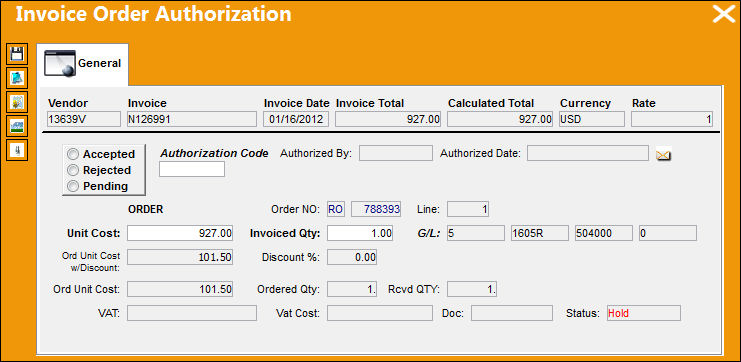
Task: Click the Currency field USD
Action: [x=592, y=119]
